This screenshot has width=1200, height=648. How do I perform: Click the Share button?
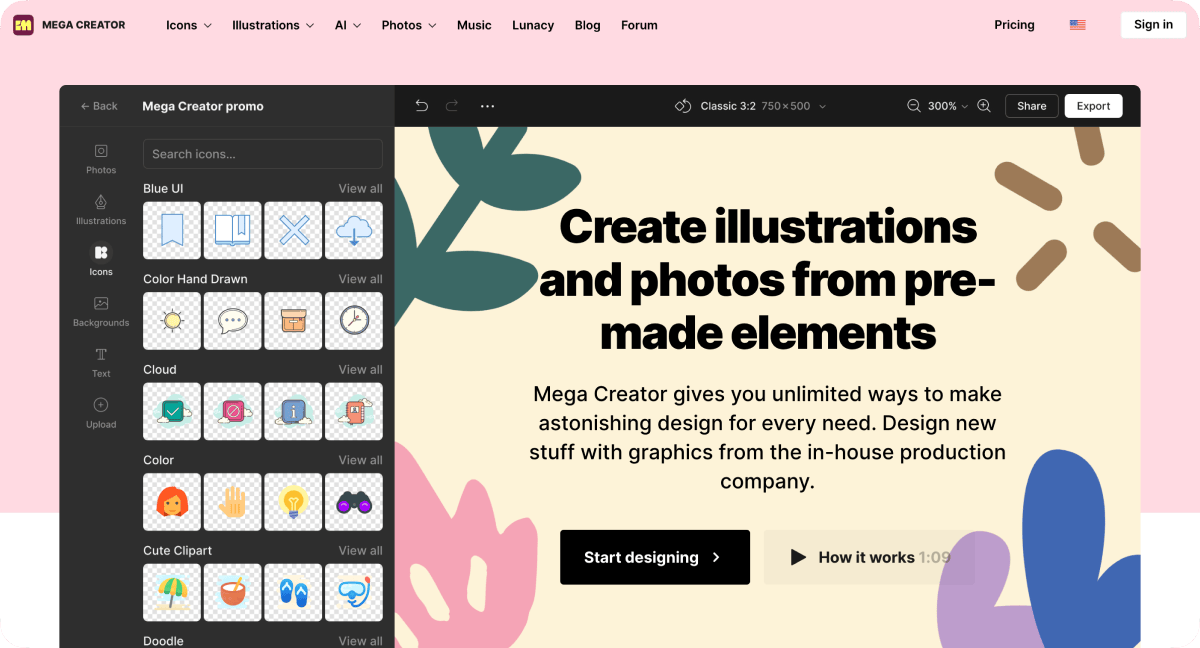1032,106
